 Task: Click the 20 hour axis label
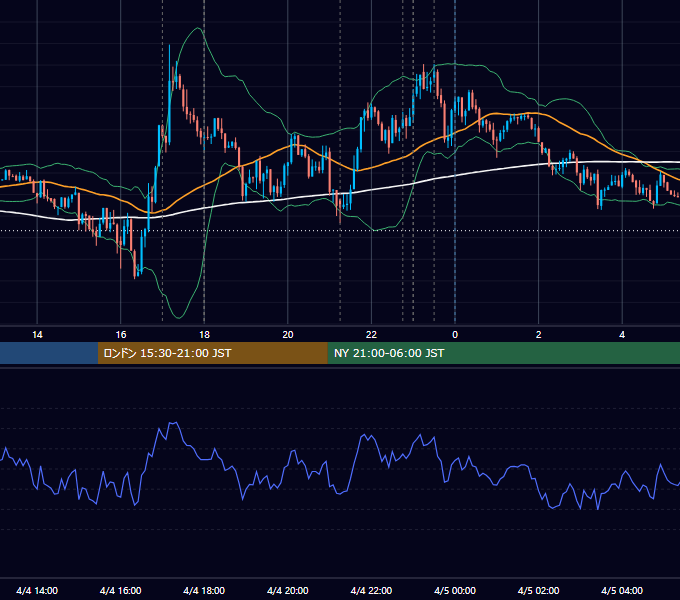(x=288, y=335)
